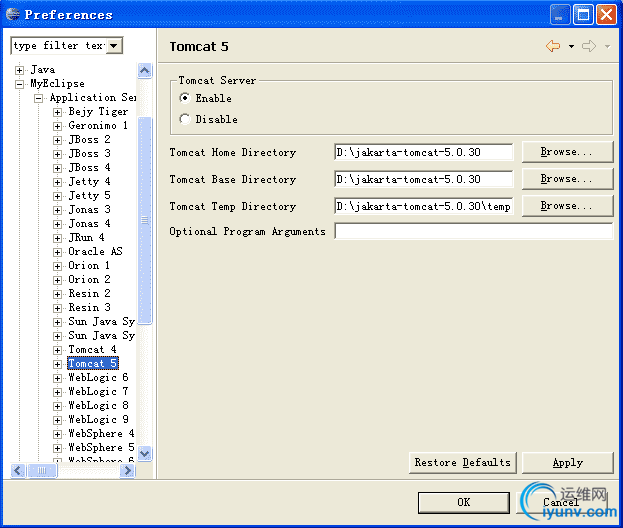Focus the Tomcat Home Directory field
Viewport: 623px width, 528px height.
[424, 152]
